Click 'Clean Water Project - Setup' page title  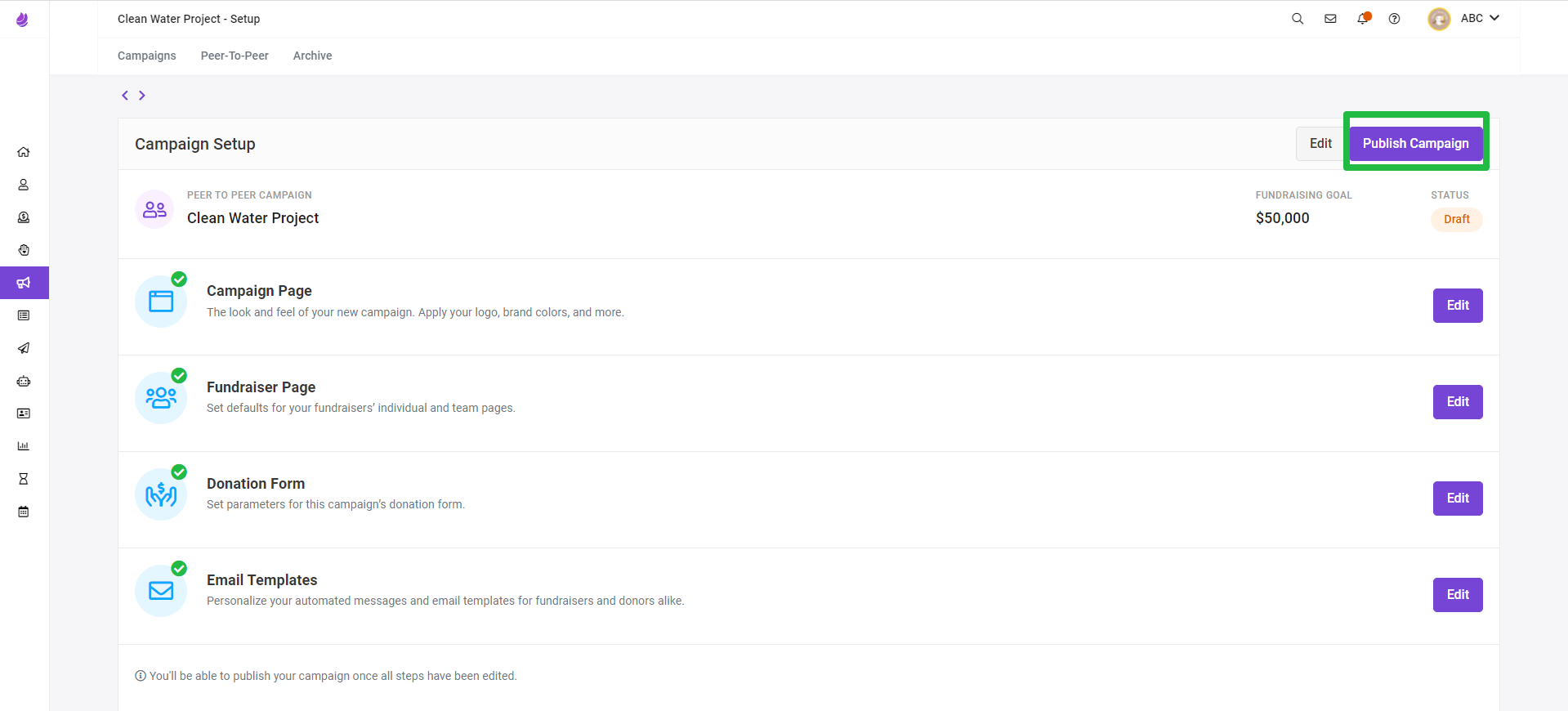pyautogui.click(x=189, y=19)
